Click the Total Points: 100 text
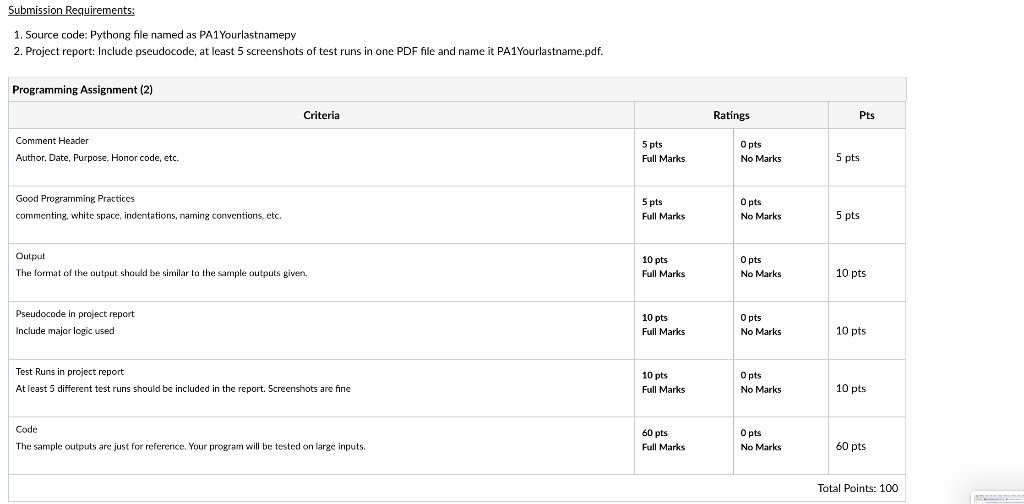 (857, 488)
